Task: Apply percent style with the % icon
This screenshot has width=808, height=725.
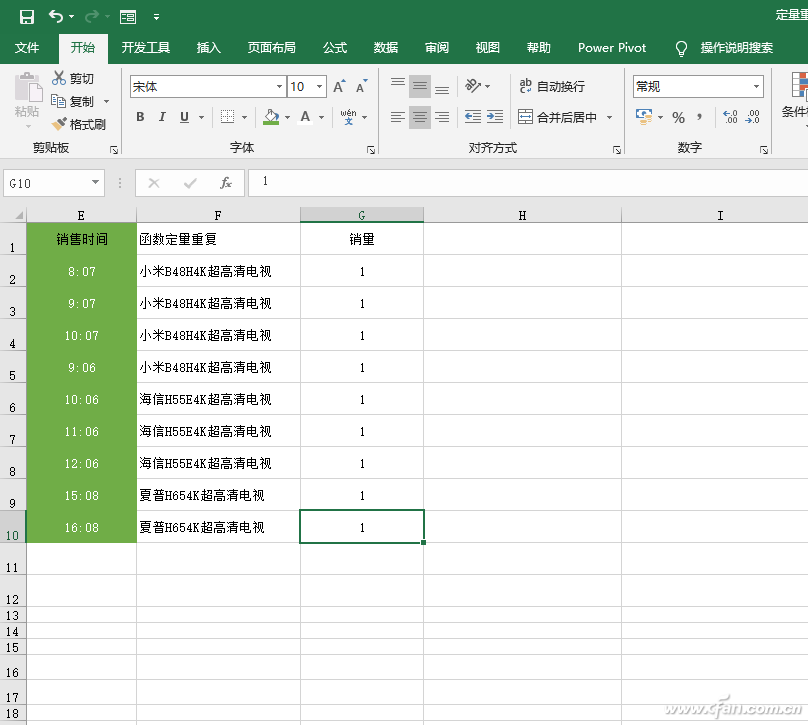Action: coord(678,117)
